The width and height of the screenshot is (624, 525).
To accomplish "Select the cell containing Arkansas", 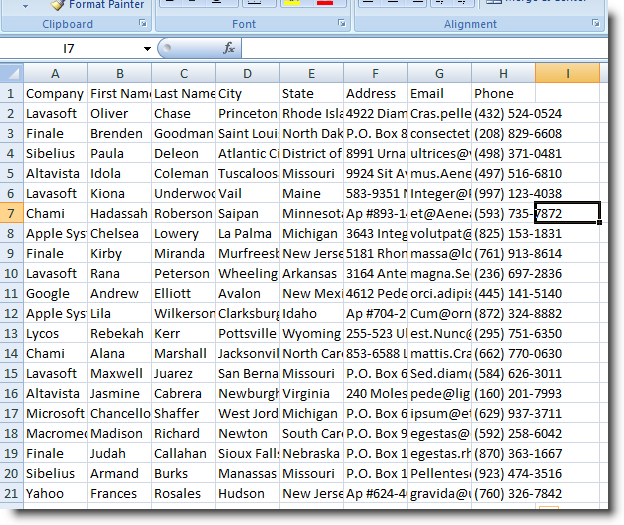I will 312,273.
